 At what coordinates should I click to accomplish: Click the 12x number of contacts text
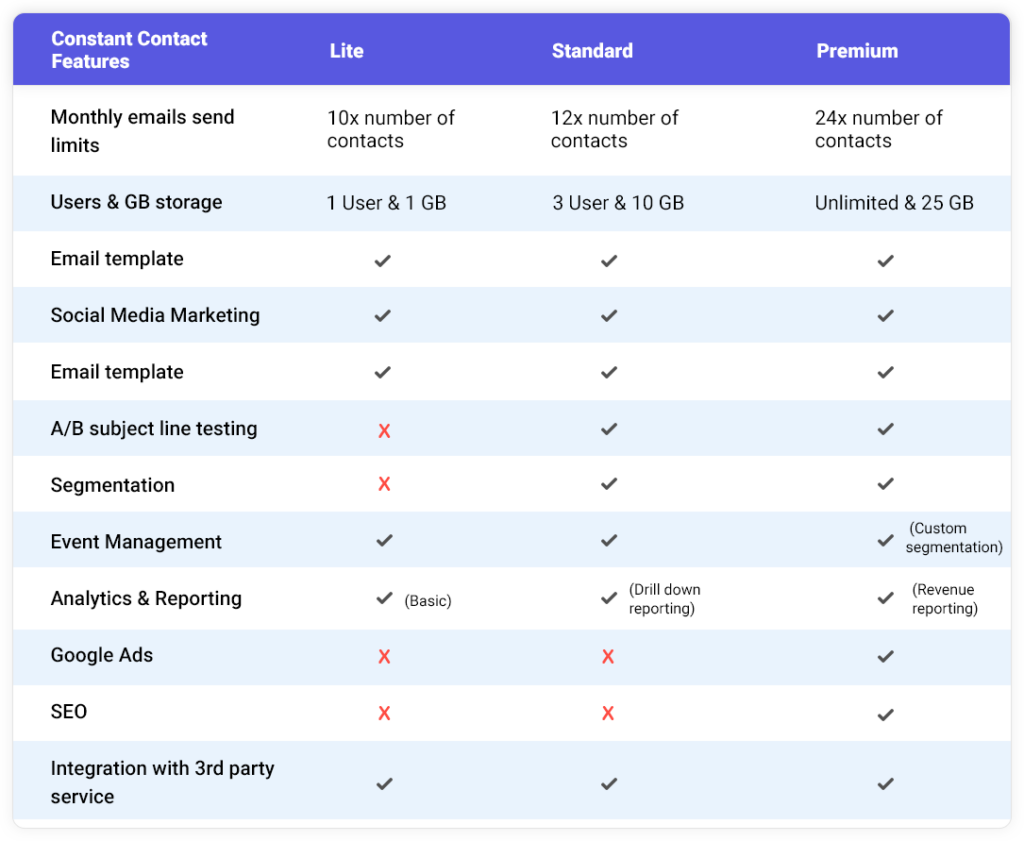615,129
